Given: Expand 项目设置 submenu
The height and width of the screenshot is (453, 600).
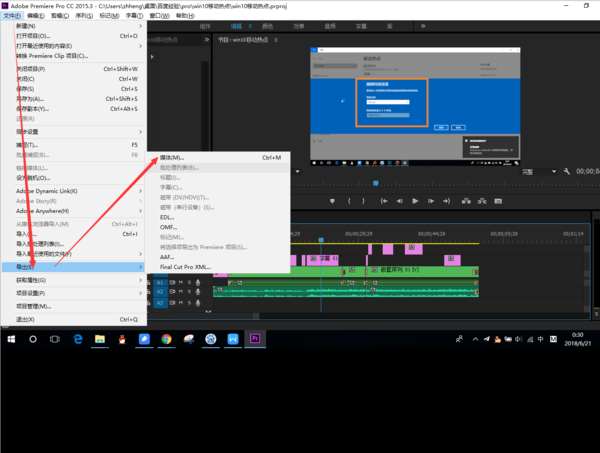Looking at the screenshot, I should coord(74,293).
